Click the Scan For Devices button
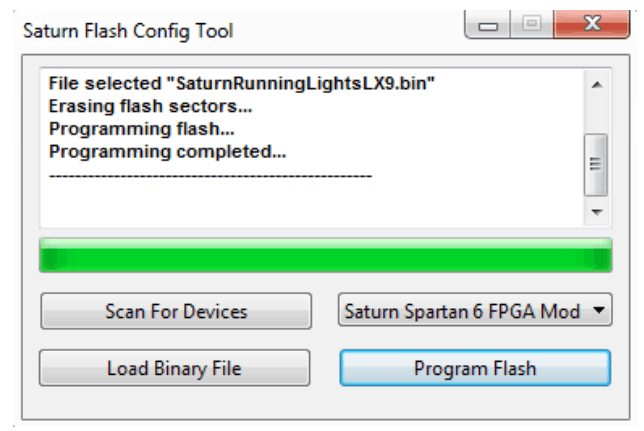Screen dimensions: 644x431 click(176, 311)
